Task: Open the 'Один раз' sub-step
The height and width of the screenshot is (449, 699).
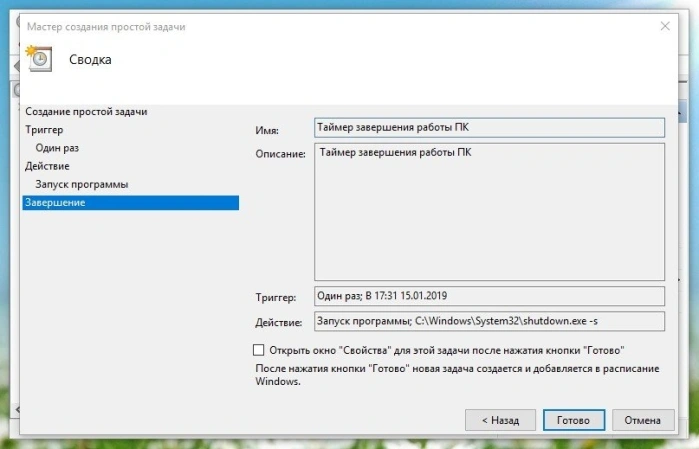Action: click(57, 148)
